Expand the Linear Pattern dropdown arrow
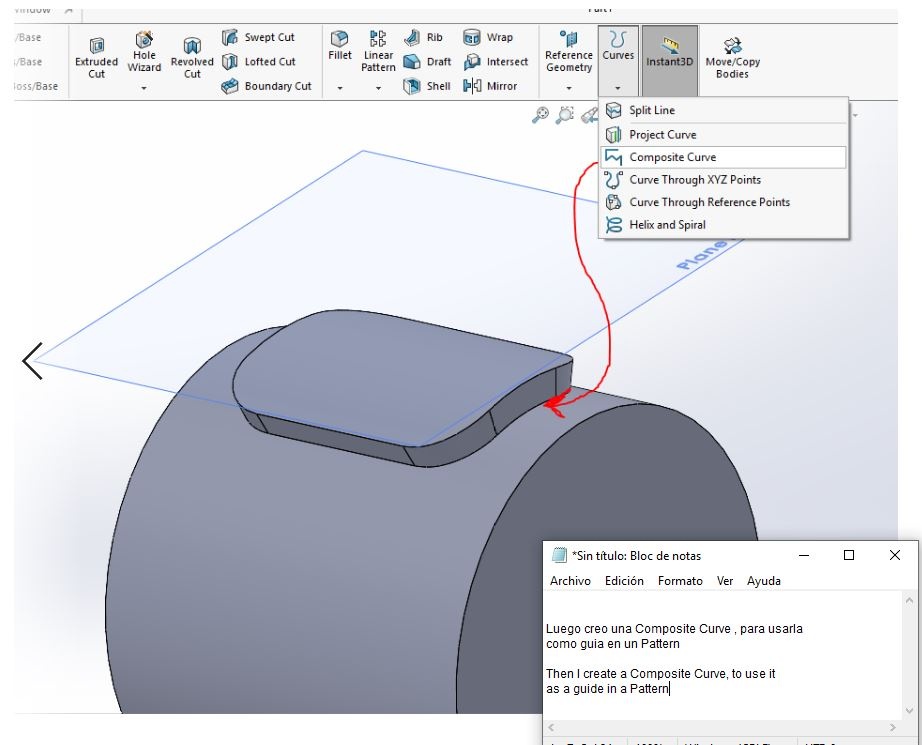This screenshot has height=745, width=922. point(378,88)
